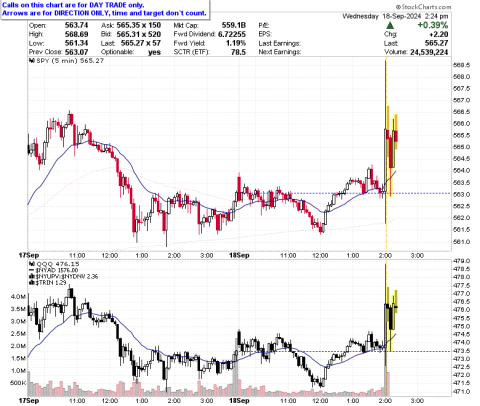Click the '$NYAD 1576.00' legend entry
This screenshot has width=480, height=406.
[57, 270]
